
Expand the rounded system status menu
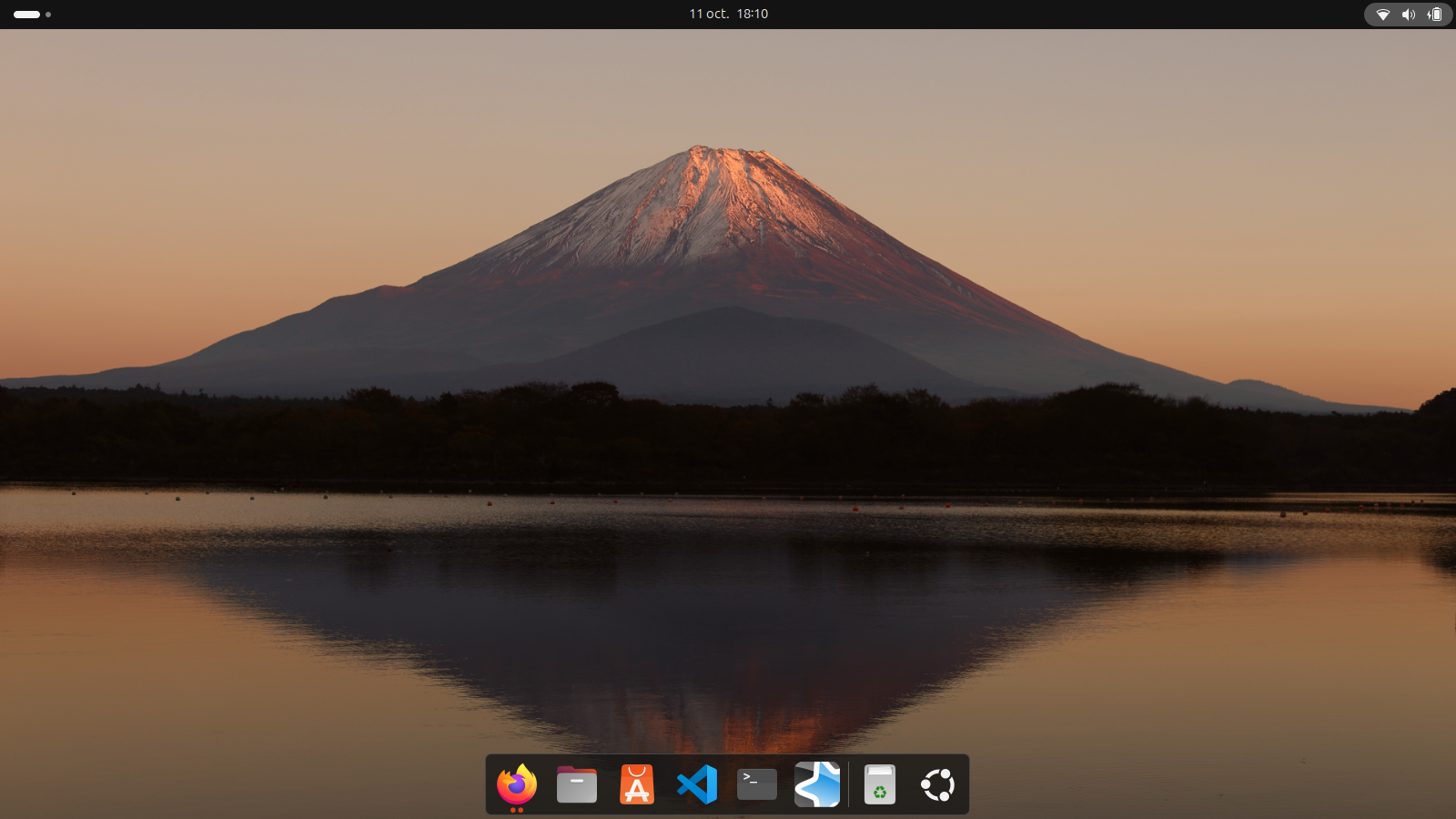1408,15
